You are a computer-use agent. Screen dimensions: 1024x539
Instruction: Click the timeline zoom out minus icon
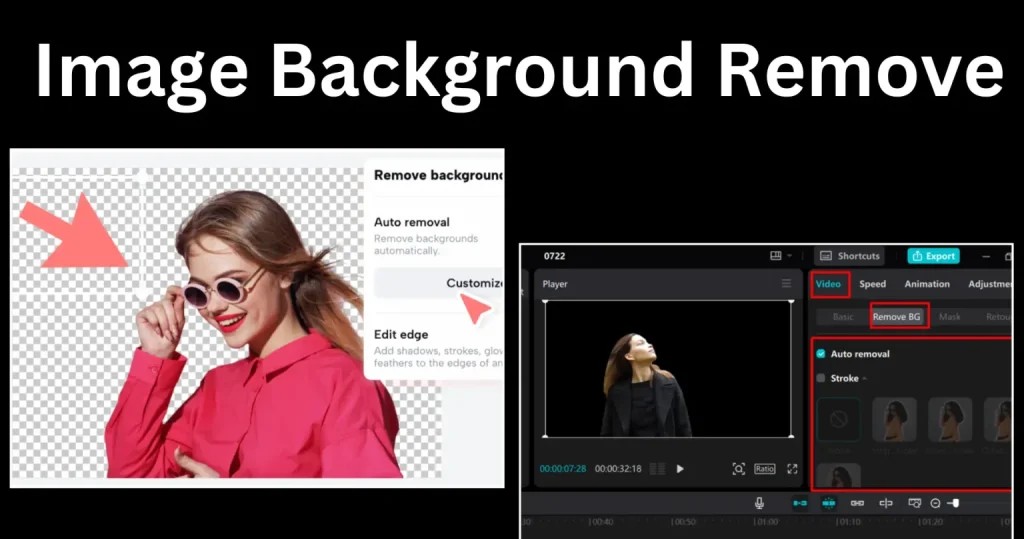coord(935,503)
